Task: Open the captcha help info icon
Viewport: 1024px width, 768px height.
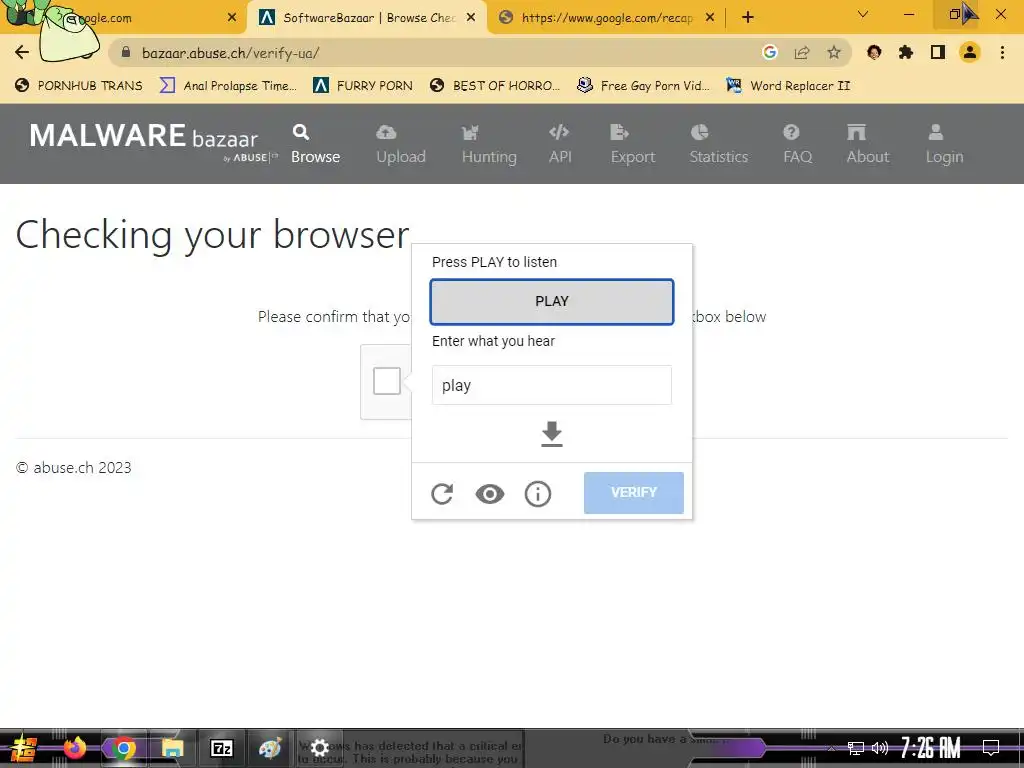Action: (x=537, y=494)
